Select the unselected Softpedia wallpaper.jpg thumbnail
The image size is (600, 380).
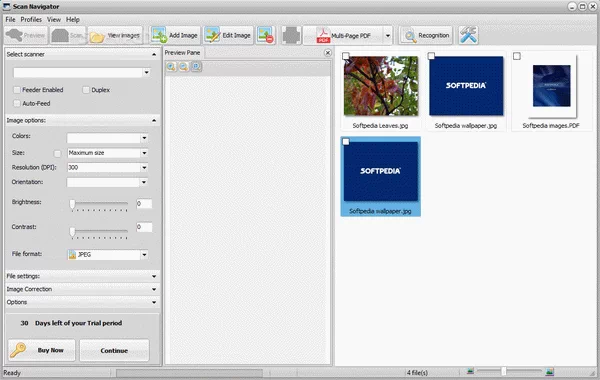[x=466, y=86]
